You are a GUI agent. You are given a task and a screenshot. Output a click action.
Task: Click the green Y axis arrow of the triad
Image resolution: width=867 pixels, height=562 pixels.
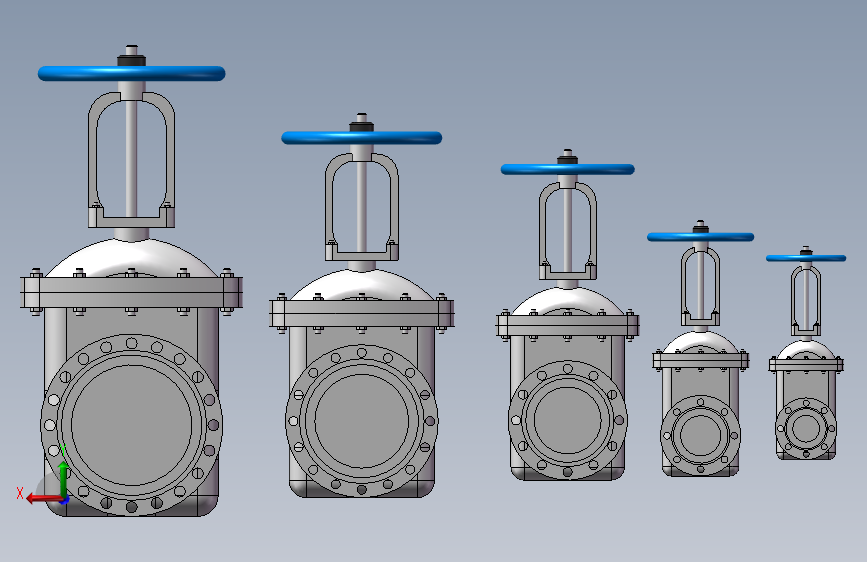coord(63,479)
